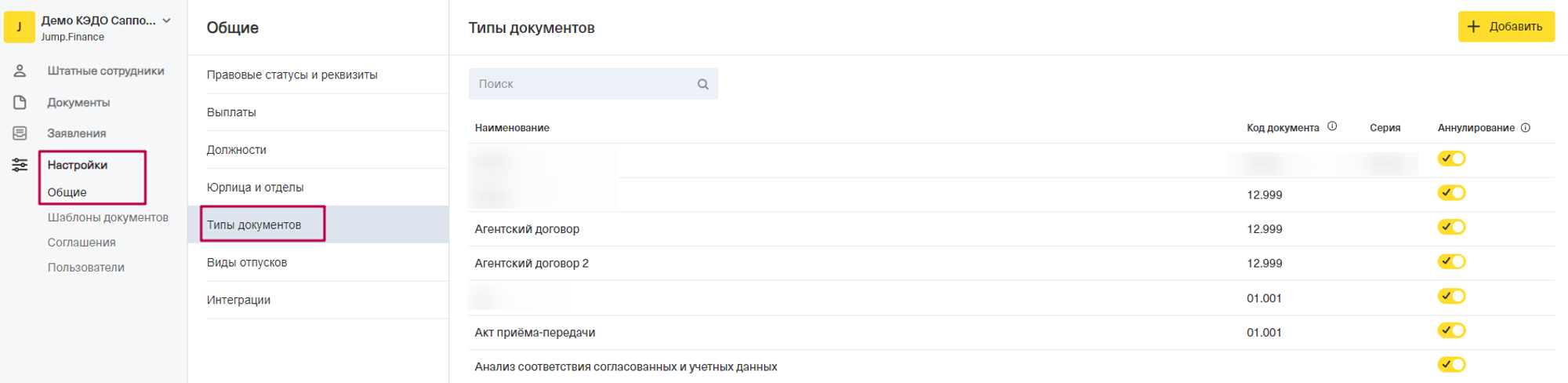Image resolution: width=1568 pixels, height=383 pixels.
Task: Open Правовые статусы и реквизиты
Action: (x=292, y=75)
